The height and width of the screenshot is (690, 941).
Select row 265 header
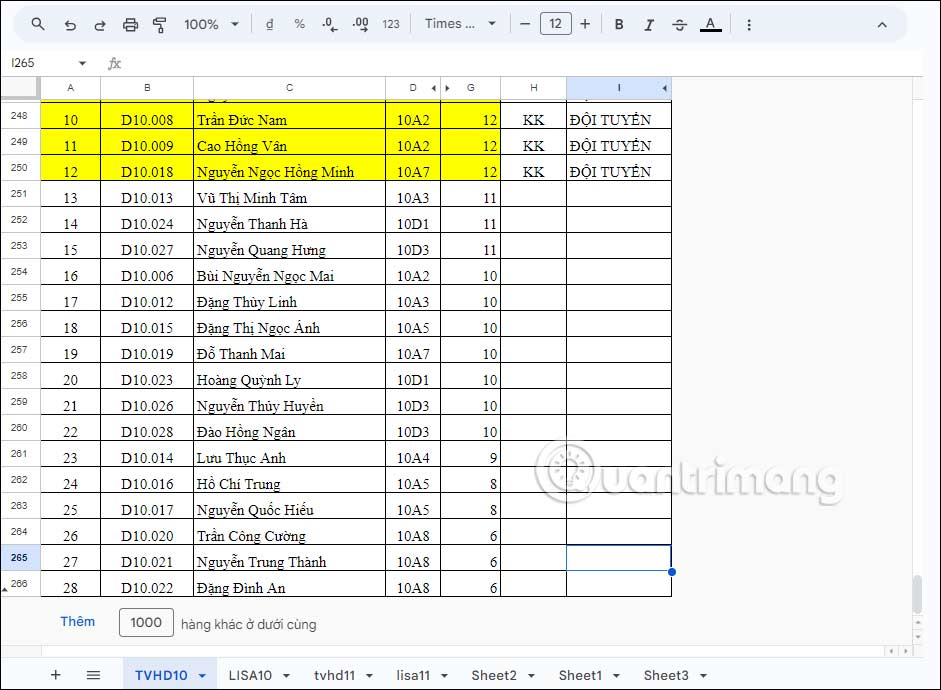point(20,557)
